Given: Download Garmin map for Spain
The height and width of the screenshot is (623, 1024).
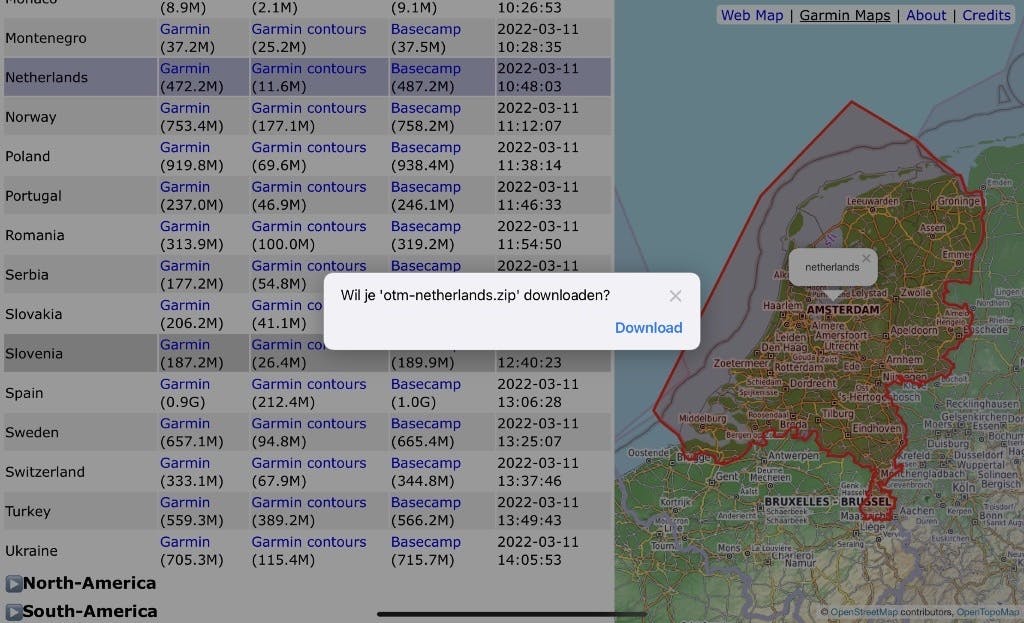Looking at the screenshot, I should pos(185,384).
